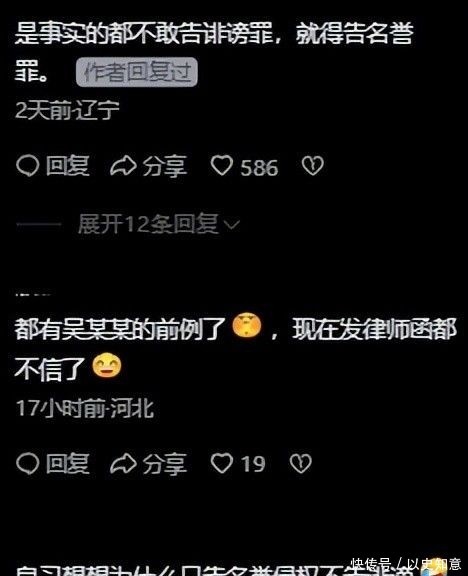Tap the 作者回复过 badge
This screenshot has width=468, height=576.
pos(137,72)
